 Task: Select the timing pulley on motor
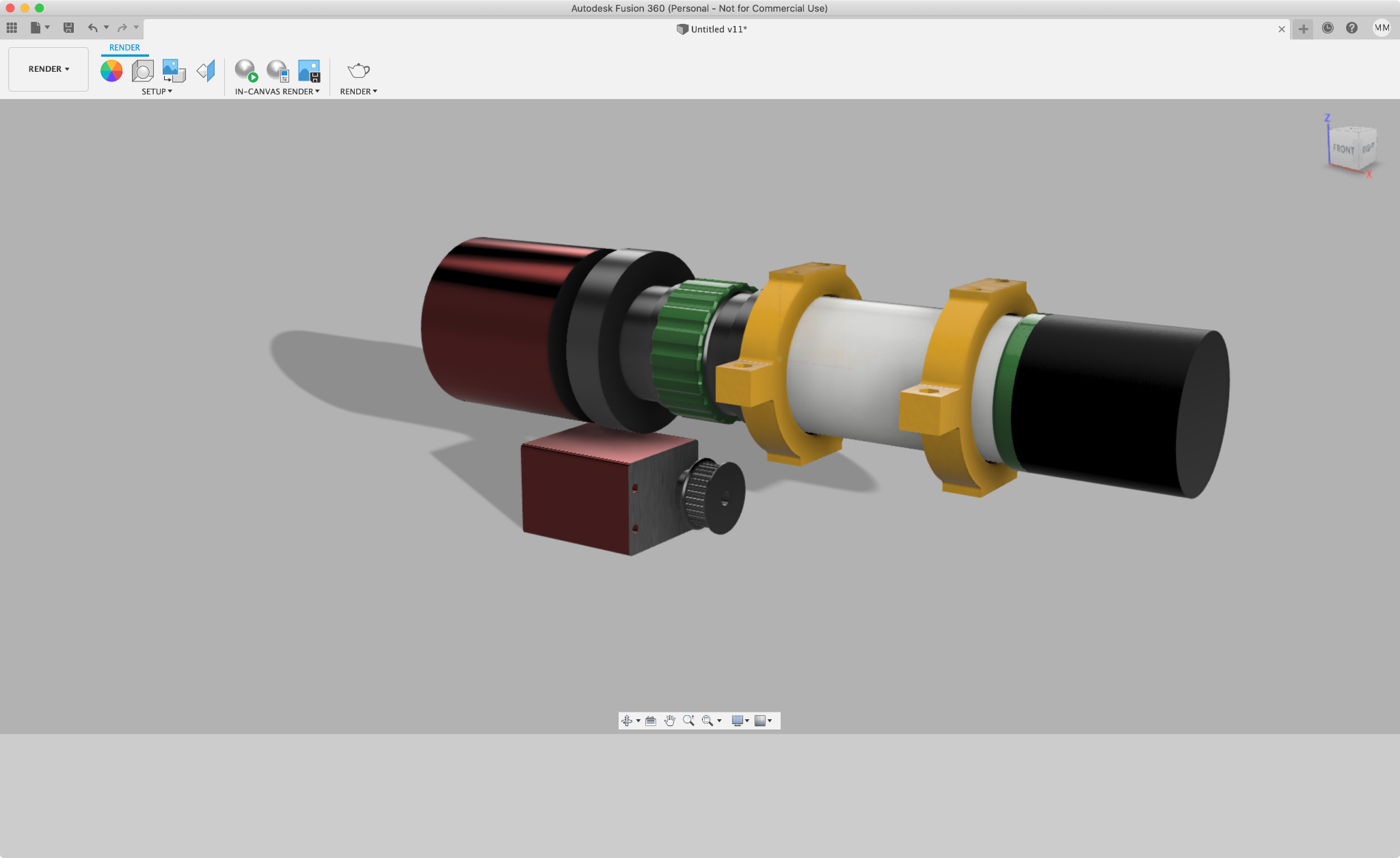click(x=711, y=496)
